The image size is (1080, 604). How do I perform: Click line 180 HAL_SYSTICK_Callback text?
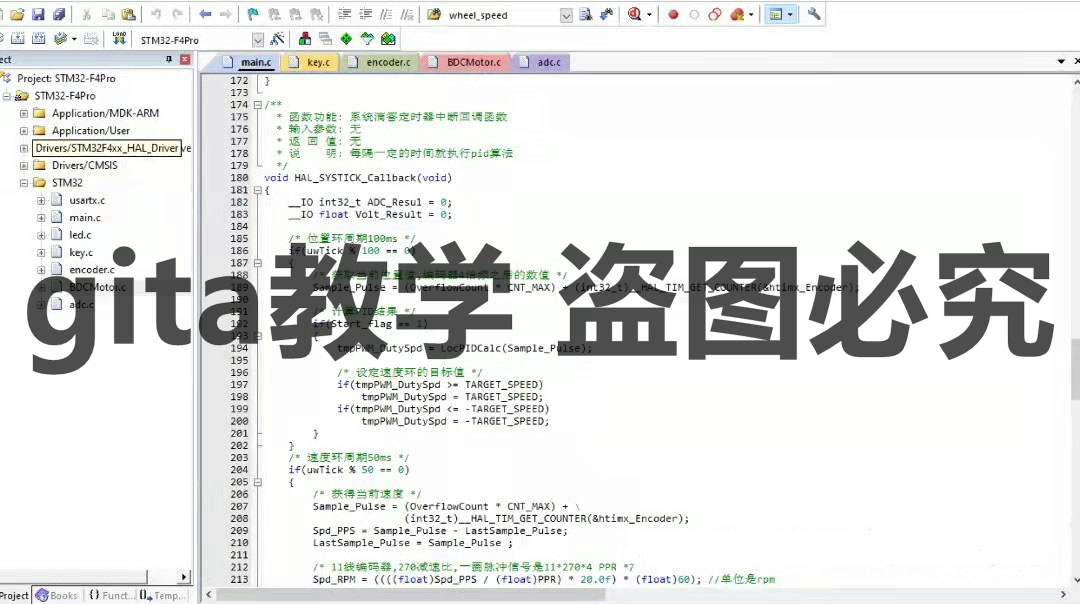pos(357,178)
